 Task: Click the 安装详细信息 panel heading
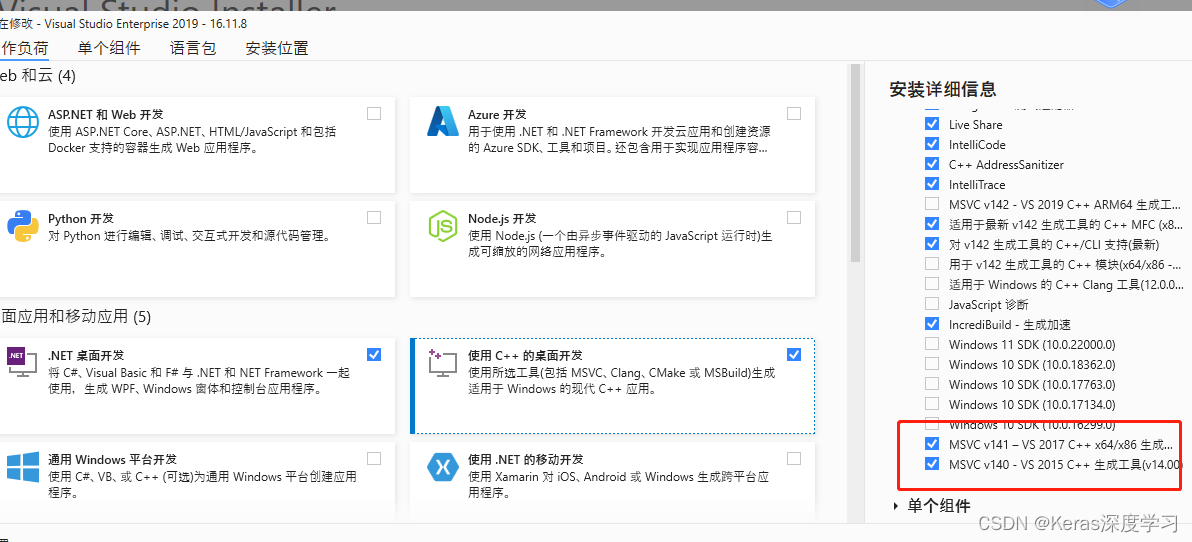click(x=943, y=90)
